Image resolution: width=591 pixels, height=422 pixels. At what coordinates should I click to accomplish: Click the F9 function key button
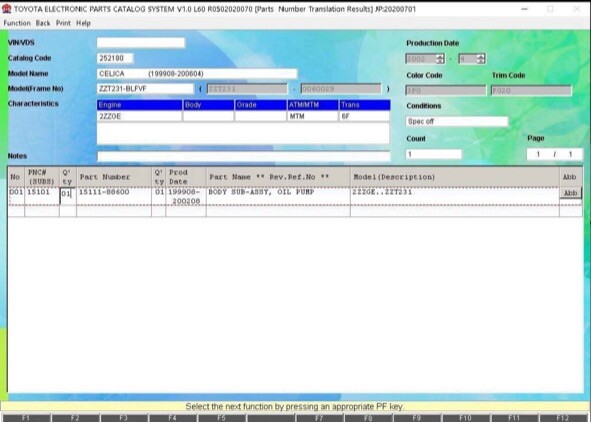417,418
